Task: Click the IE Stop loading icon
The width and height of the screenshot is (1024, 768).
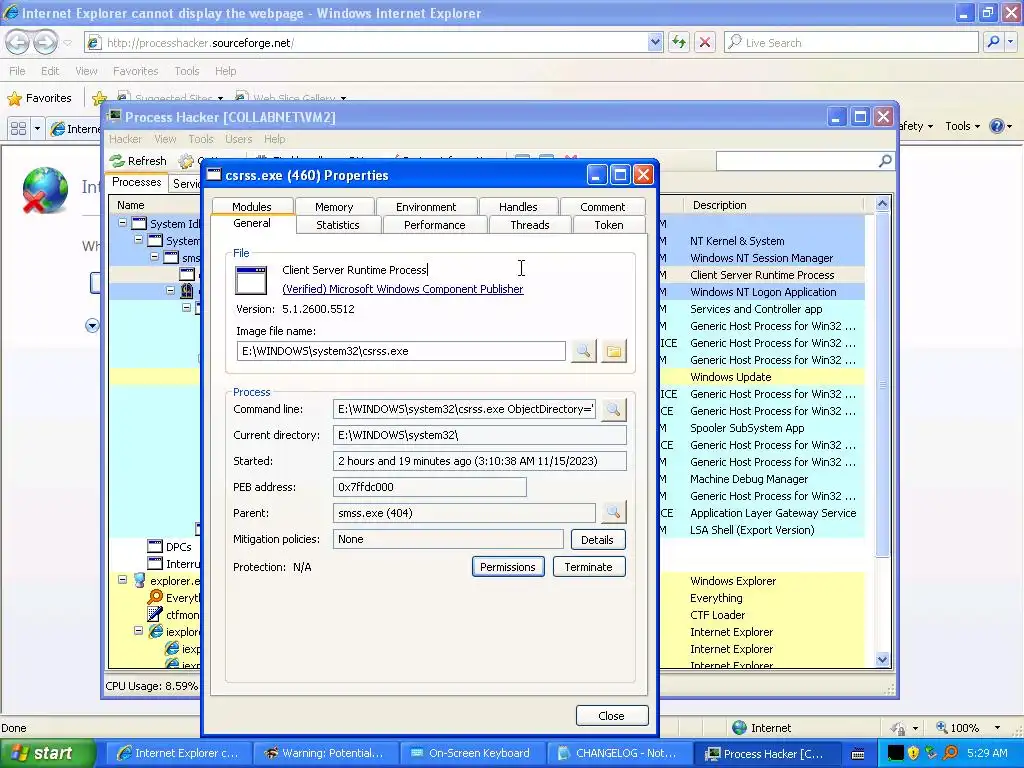Action: [x=705, y=42]
